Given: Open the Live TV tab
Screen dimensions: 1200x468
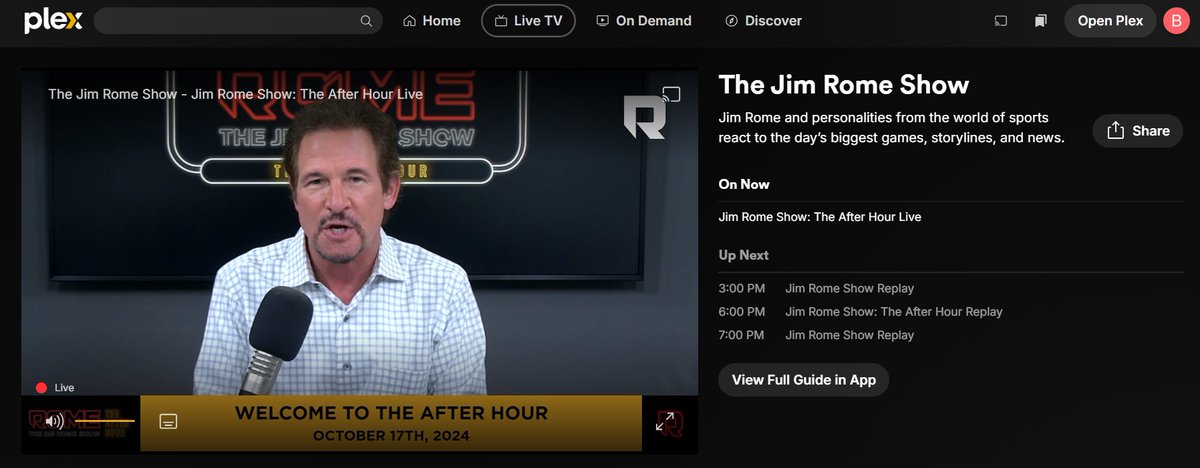Looking at the screenshot, I should point(528,21).
